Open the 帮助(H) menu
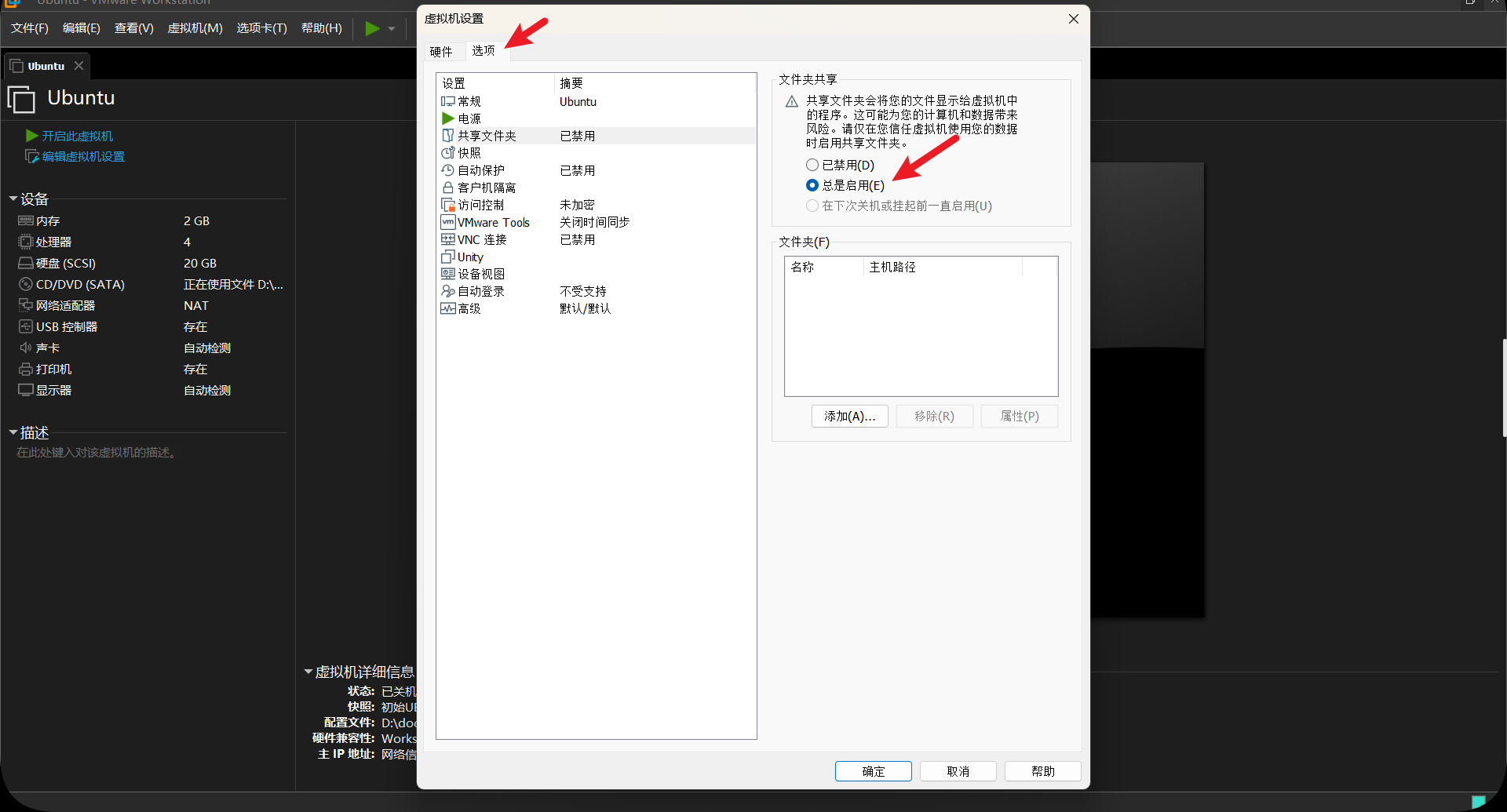 pos(322,28)
